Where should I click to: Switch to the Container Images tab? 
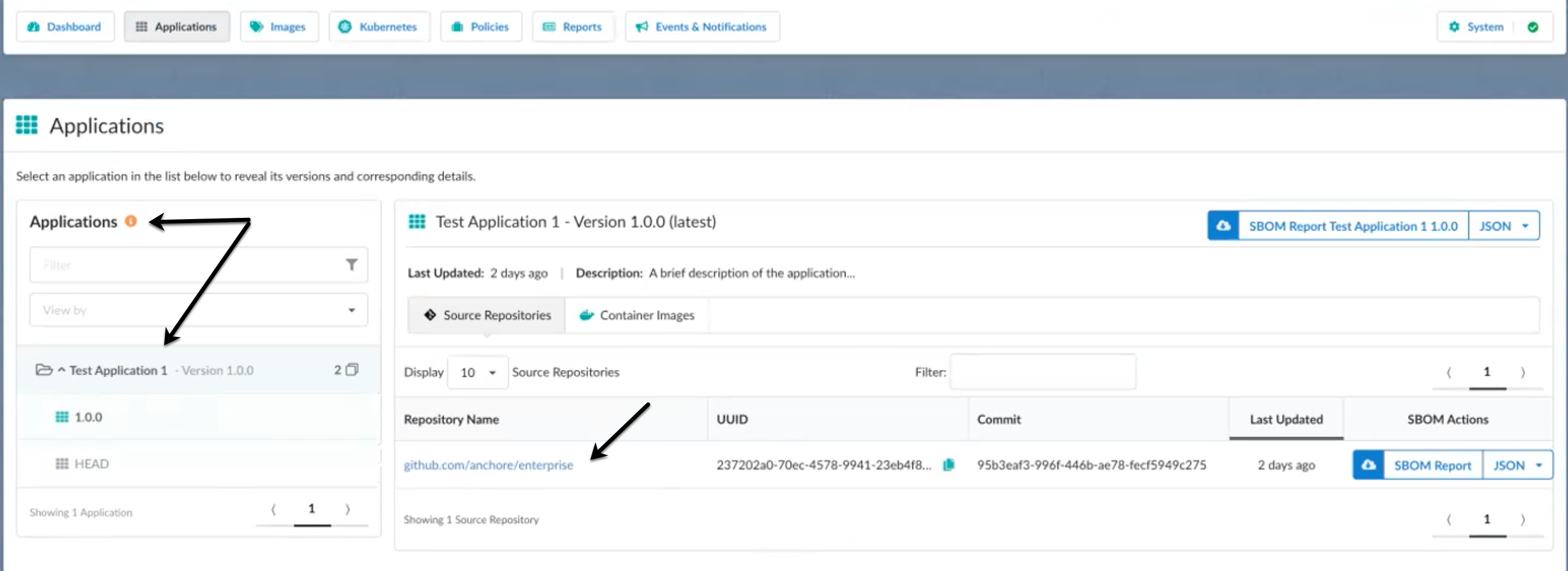pyautogui.click(x=636, y=315)
